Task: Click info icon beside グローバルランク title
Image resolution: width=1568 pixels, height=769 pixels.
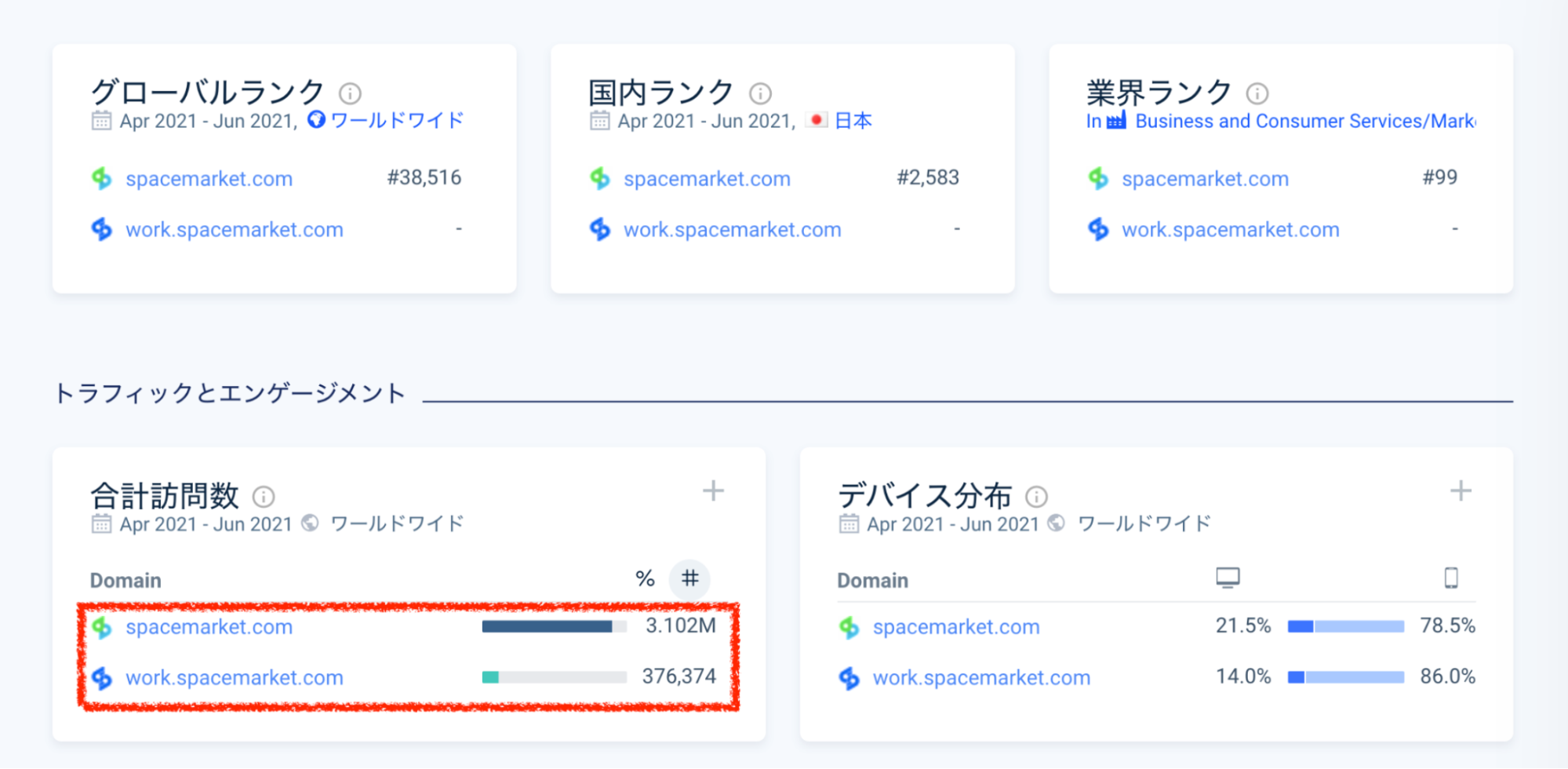Action: tap(350, 94)
